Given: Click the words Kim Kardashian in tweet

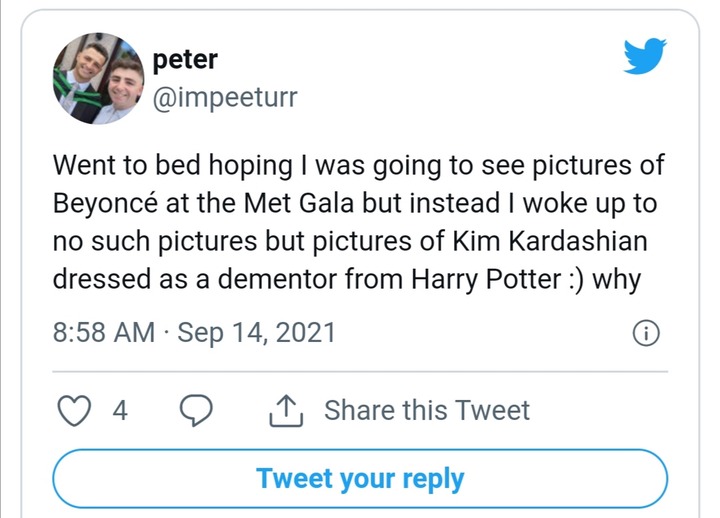Looking at the screenshot, I should pyautogui.click(x=550, y=241).
